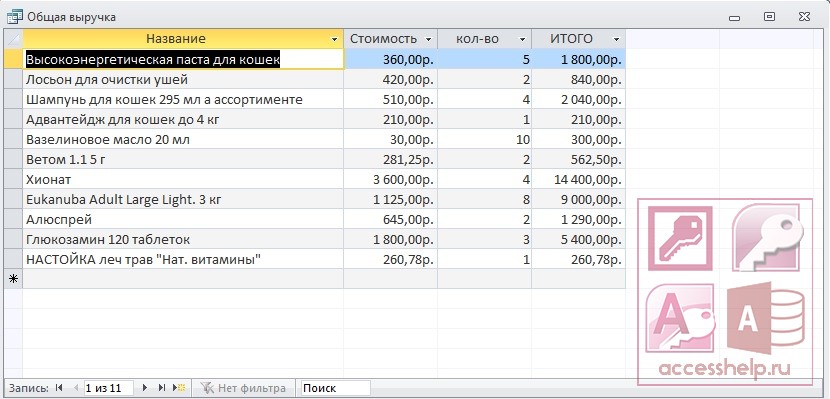
Task: Click the empty Название cell in new row
Action: pos(183,279)
